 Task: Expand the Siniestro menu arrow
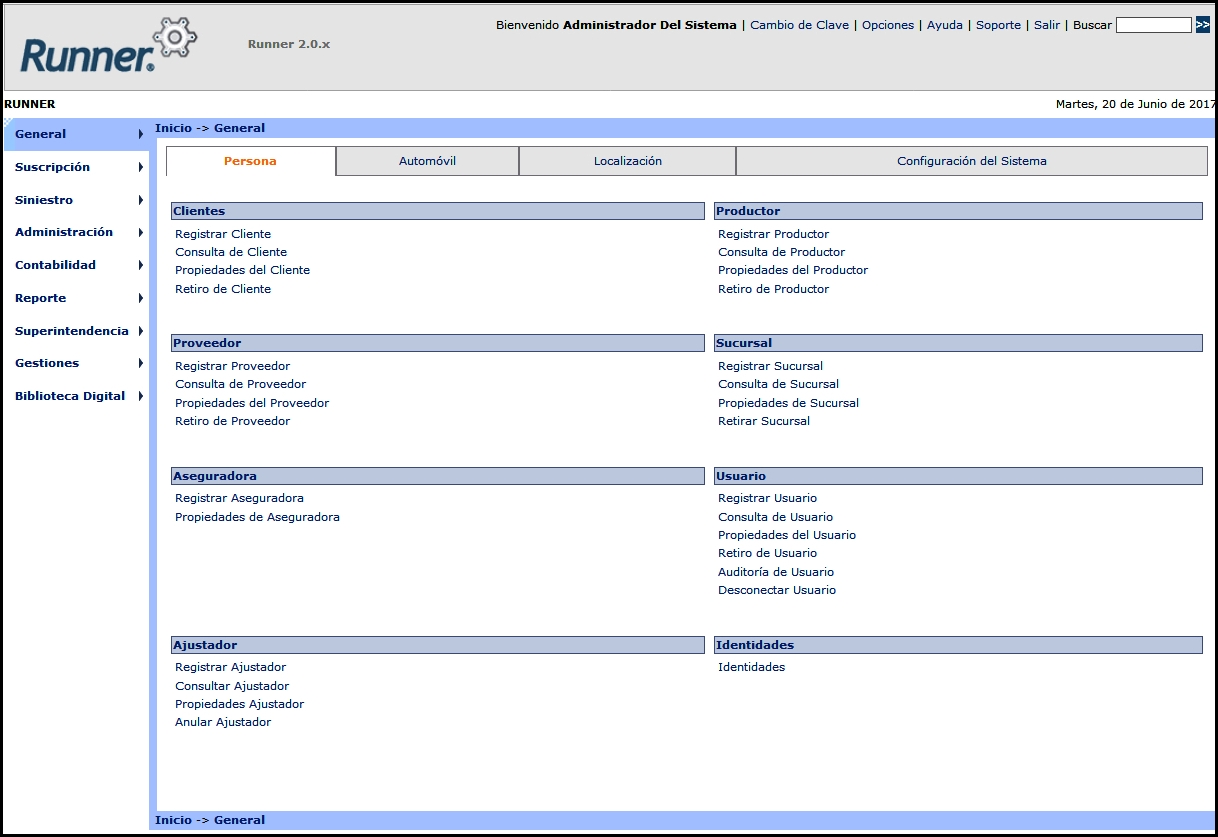click(x=141, y=200)
